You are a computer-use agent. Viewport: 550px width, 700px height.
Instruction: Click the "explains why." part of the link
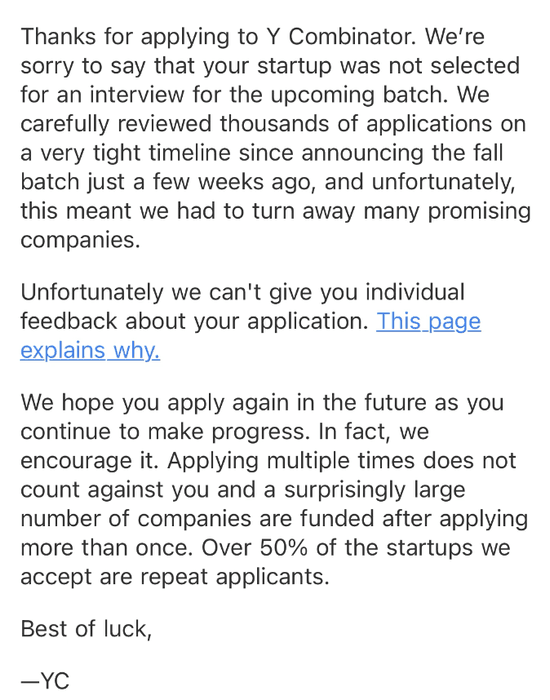(90, 350)
